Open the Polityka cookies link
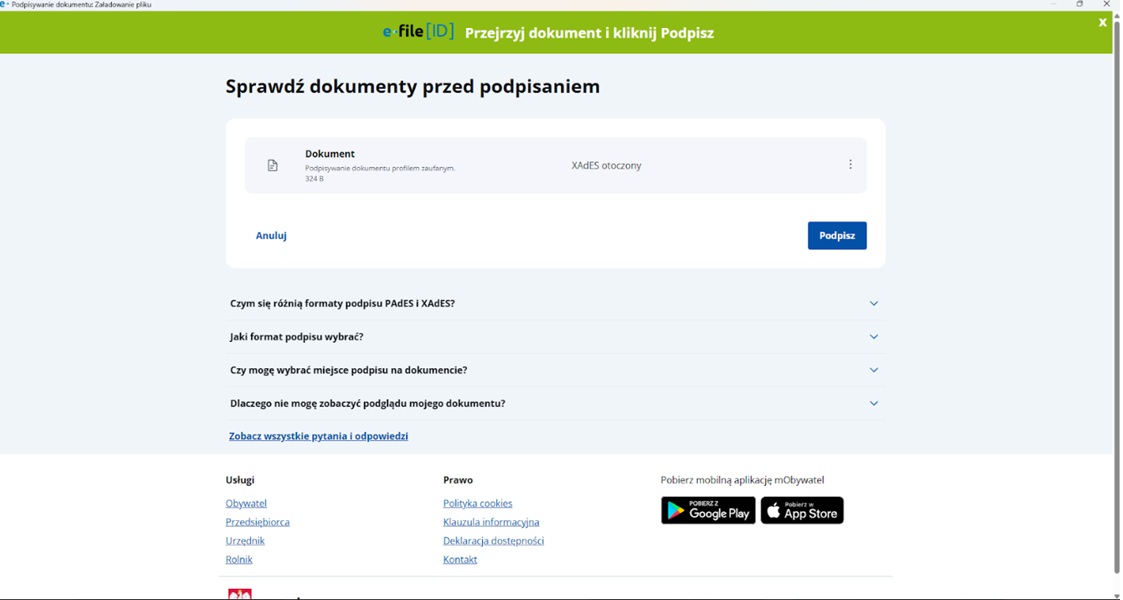The width and height of the screenshot is (1123, 600). [477, 504]
